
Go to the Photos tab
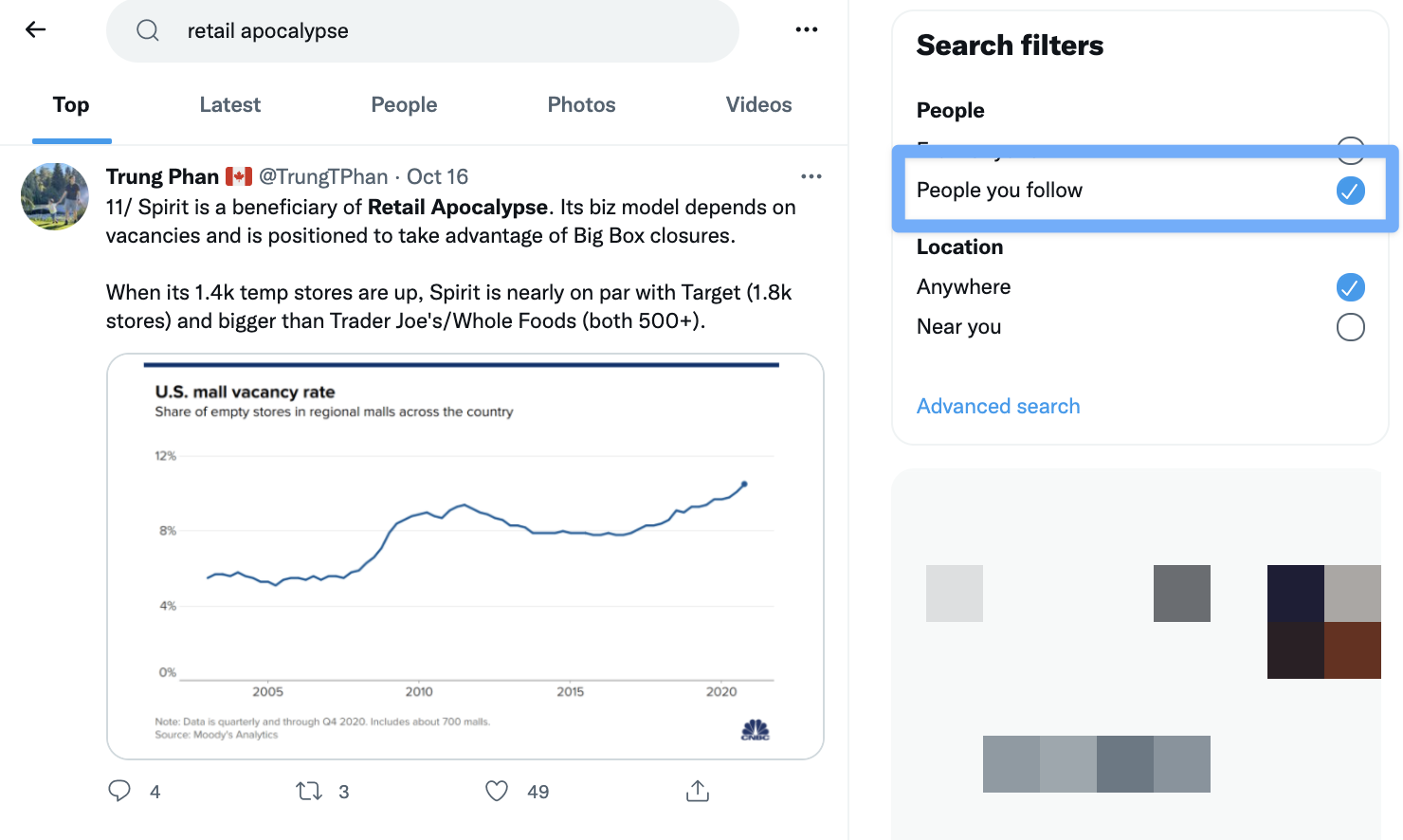point(581,105)
